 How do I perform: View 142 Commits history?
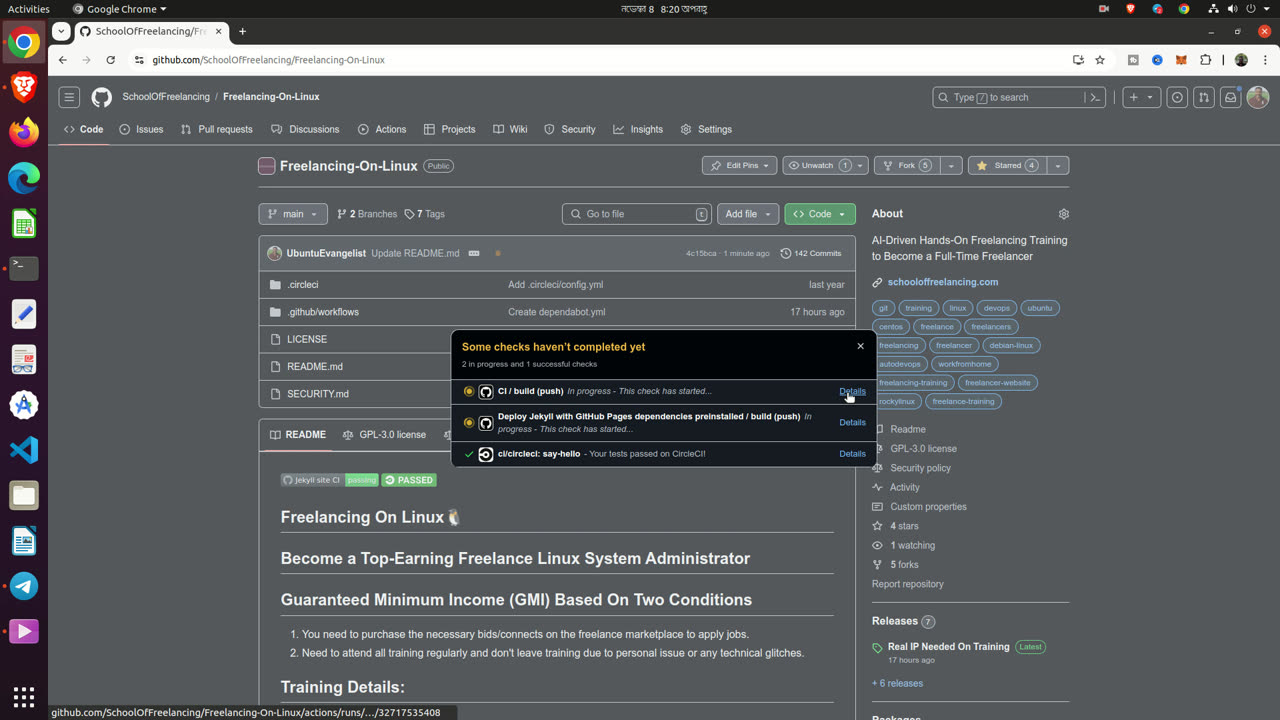point(811,253)
